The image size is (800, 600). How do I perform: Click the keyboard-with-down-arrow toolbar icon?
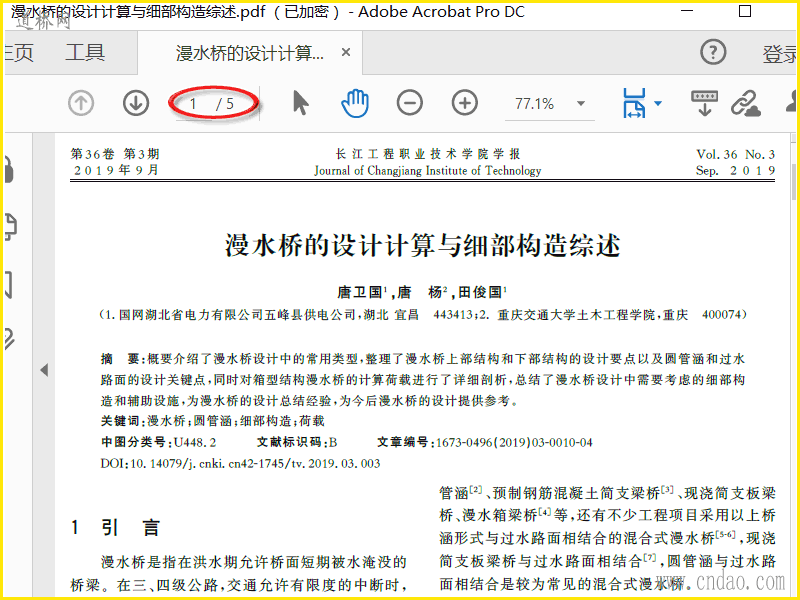pos(705,104)
